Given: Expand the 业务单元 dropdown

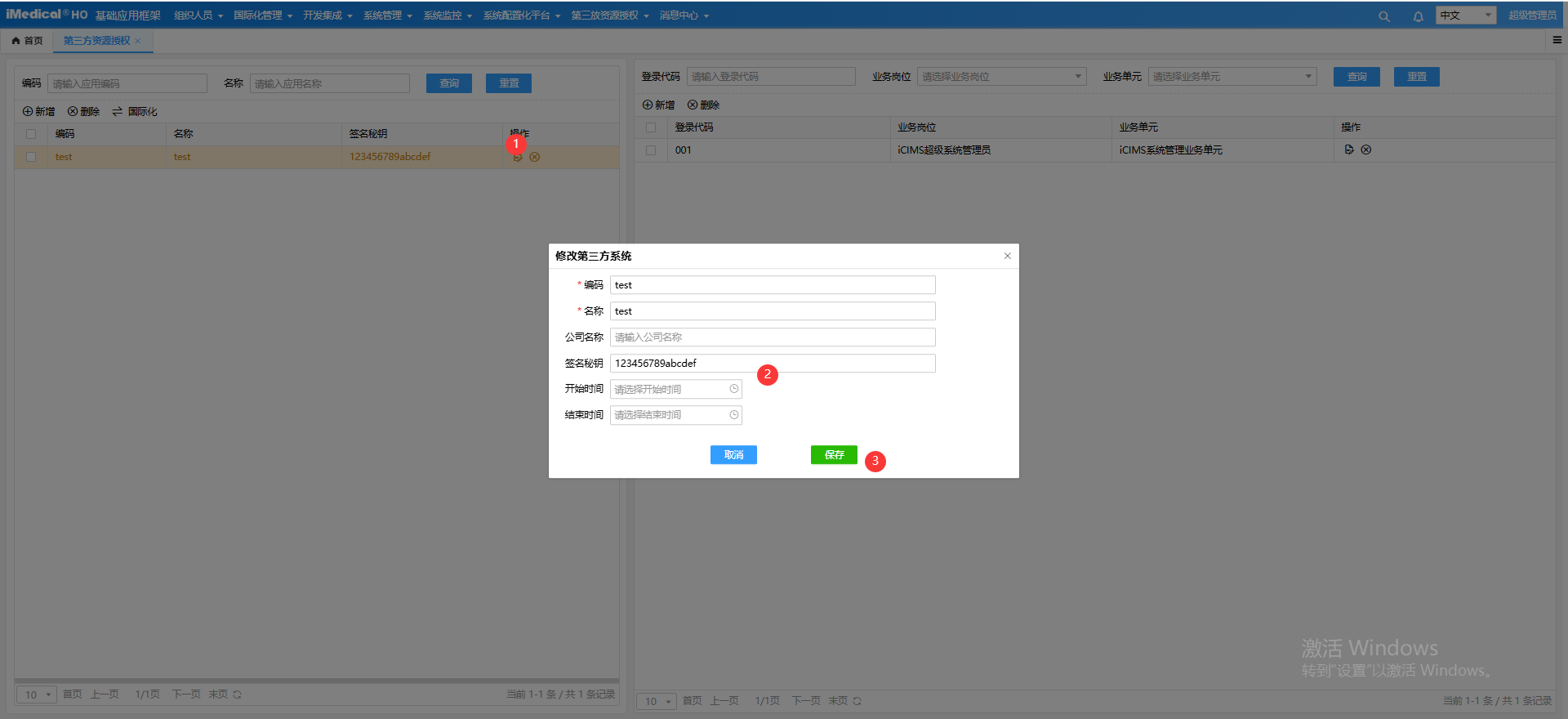Looking at the screenshot, I should pyautogui.click(x=1308, y=77).
